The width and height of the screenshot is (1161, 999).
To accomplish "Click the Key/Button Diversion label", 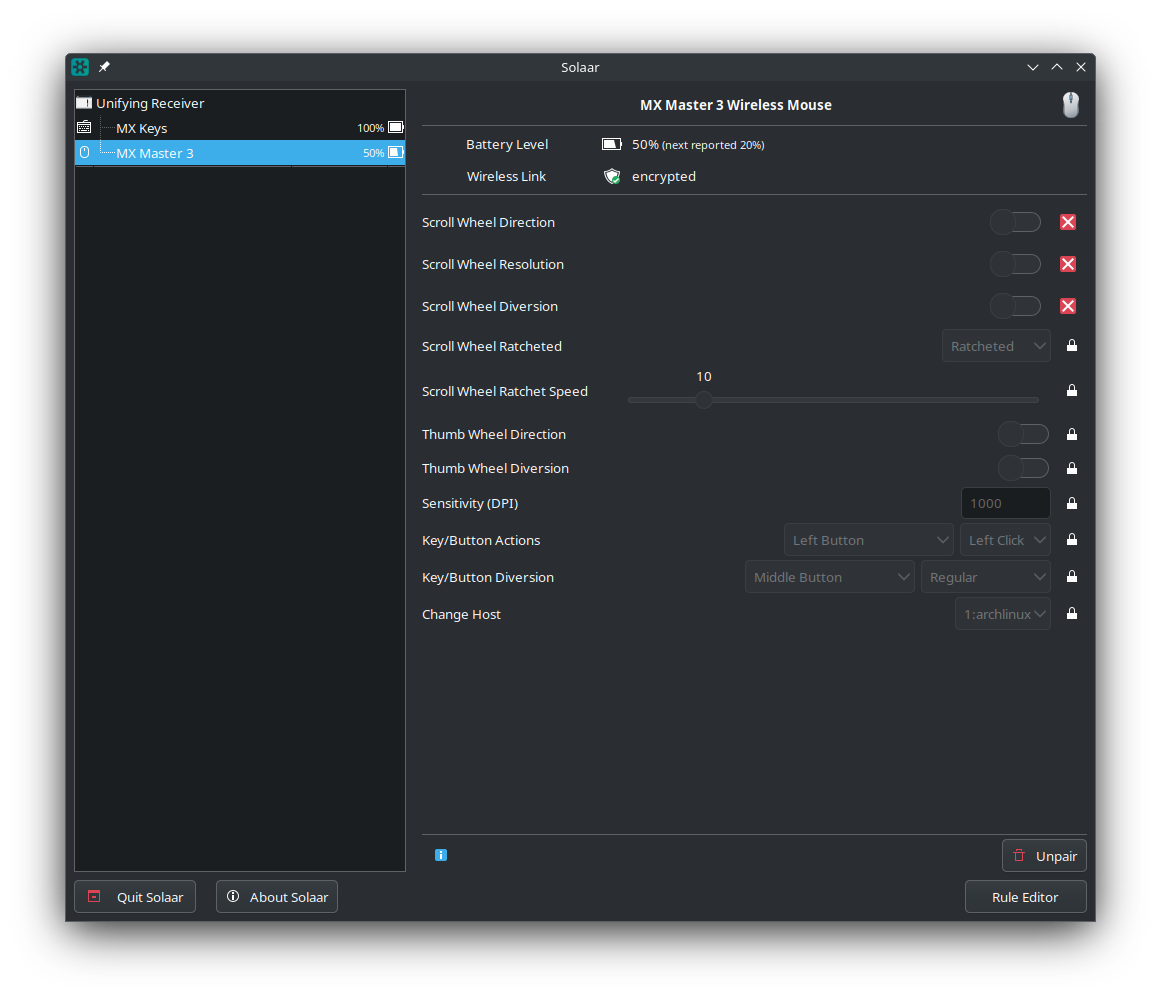I will (488, 578).
